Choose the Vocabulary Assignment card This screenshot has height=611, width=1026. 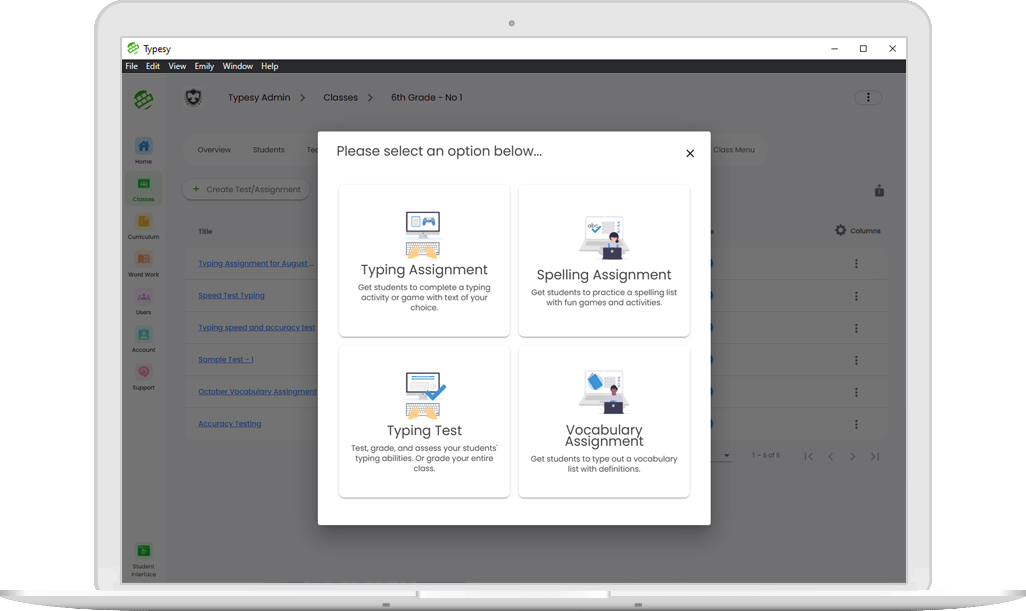[x=604, y=421]
